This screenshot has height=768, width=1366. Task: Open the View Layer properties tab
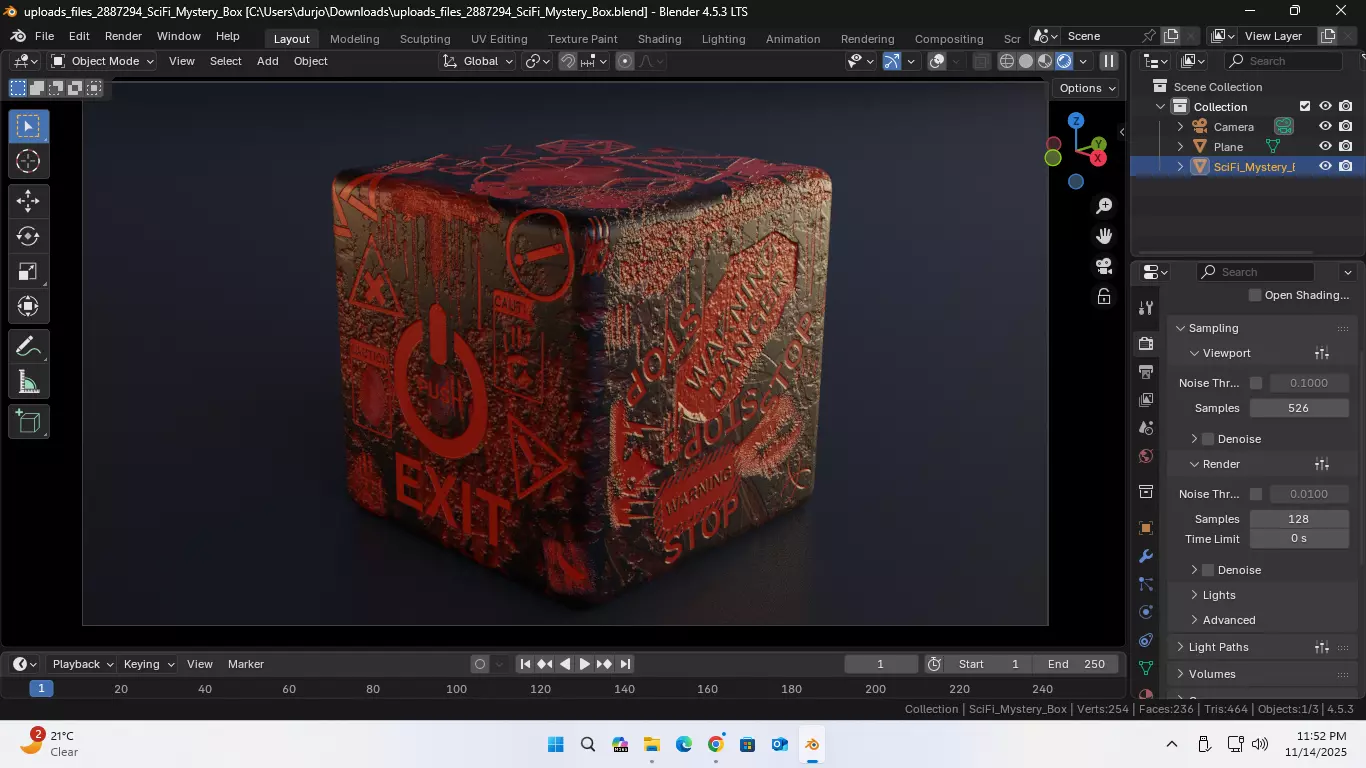(x=1146, y=400)
